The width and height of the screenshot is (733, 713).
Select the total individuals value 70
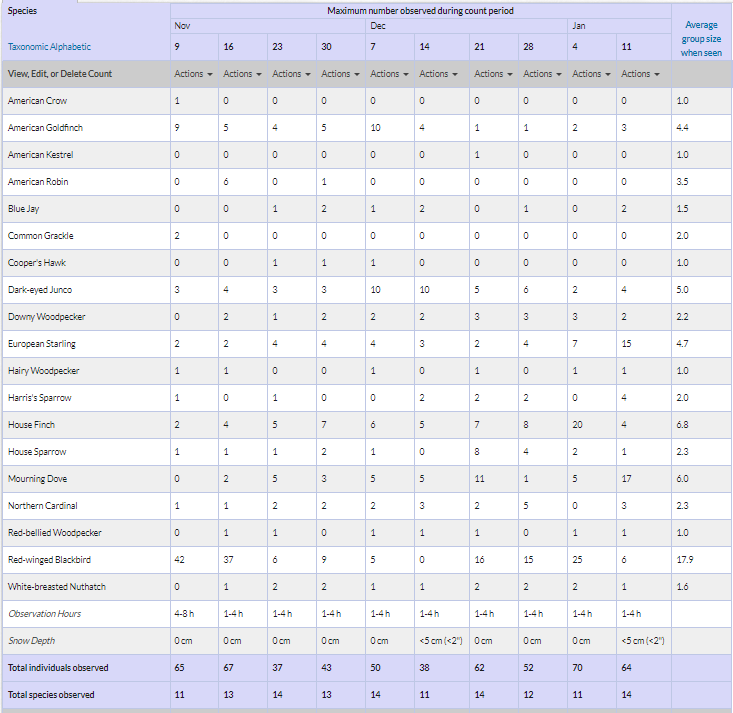pyautogui.click(x=577, y=668)
